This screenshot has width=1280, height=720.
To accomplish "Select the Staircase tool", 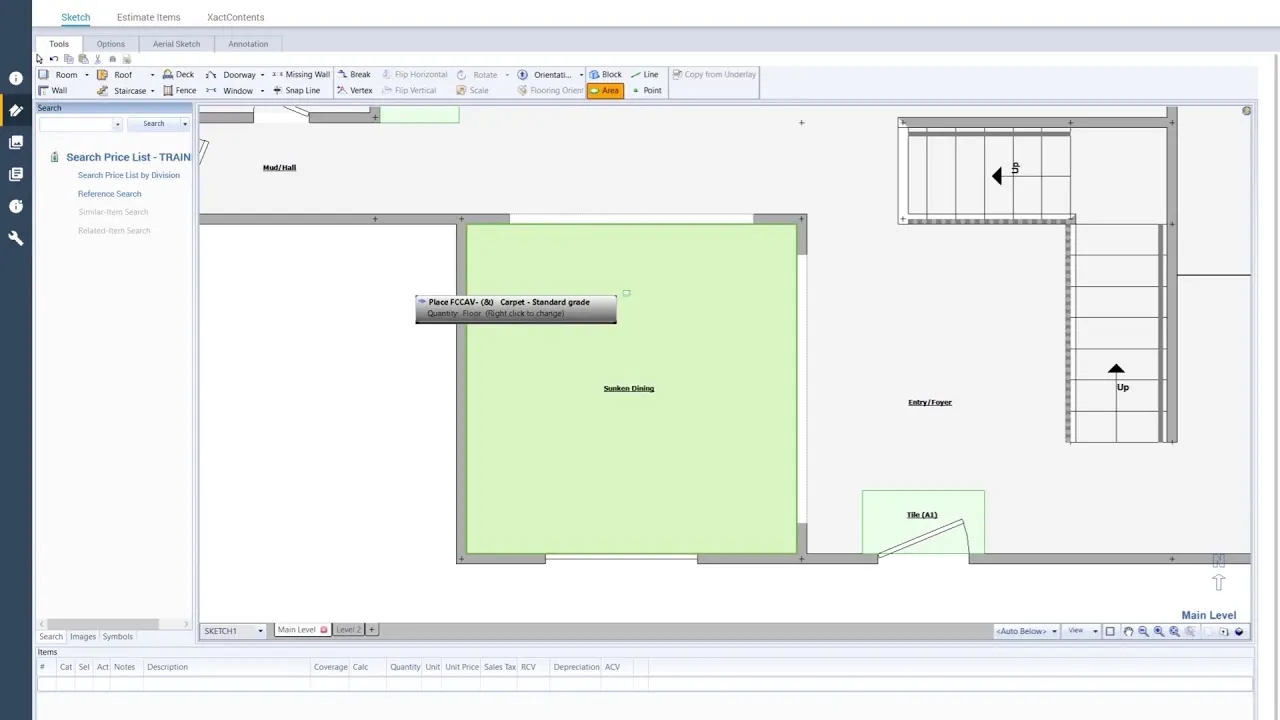I will [x=122, y=91].
